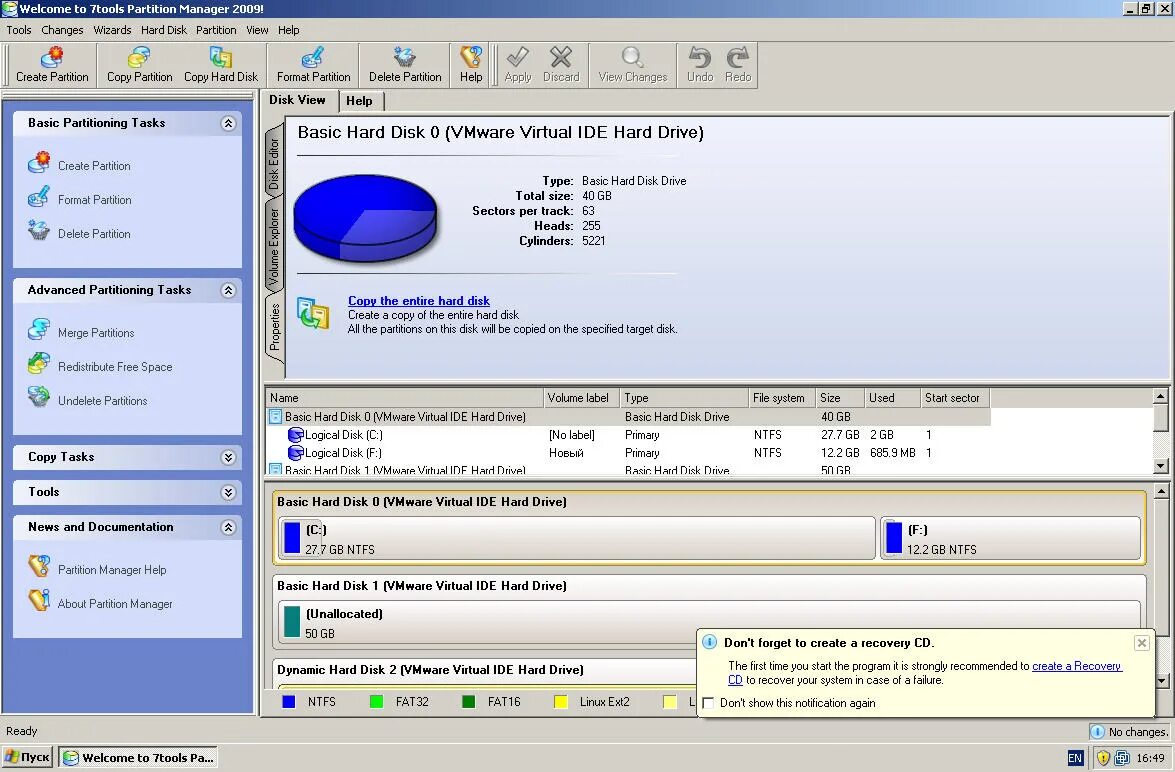The image size is (1175, 772).
Task: Open the Hard Disk menu
Action: (x=163, y=30)
